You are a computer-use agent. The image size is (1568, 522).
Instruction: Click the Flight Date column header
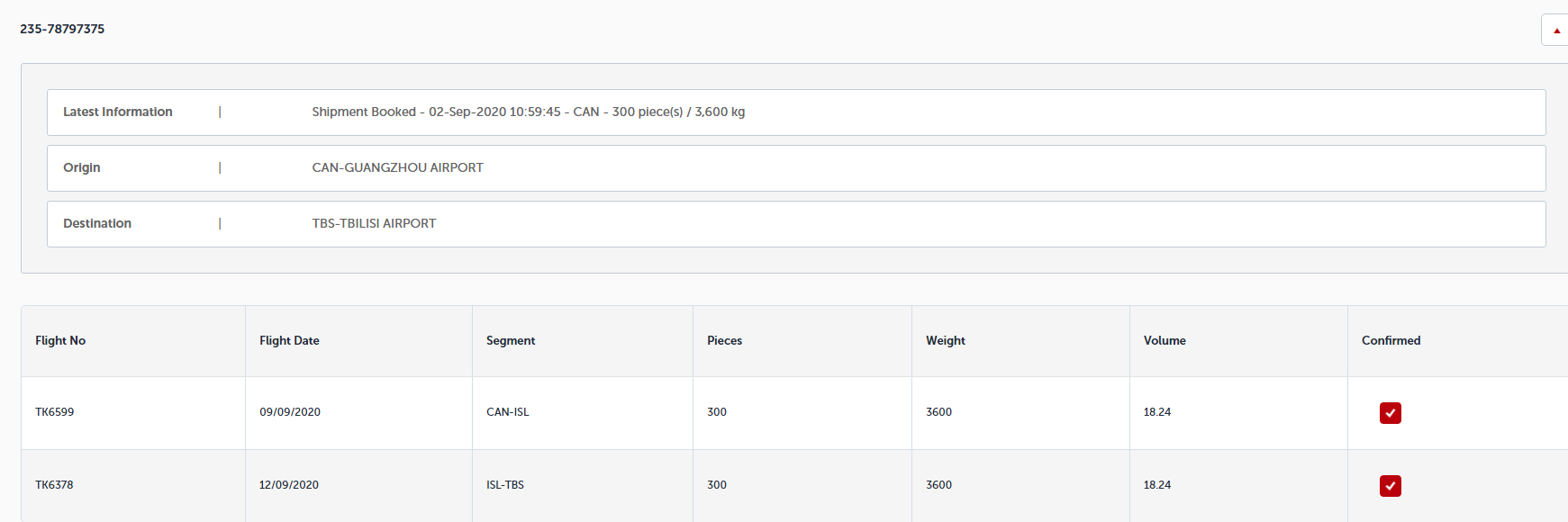289,341
